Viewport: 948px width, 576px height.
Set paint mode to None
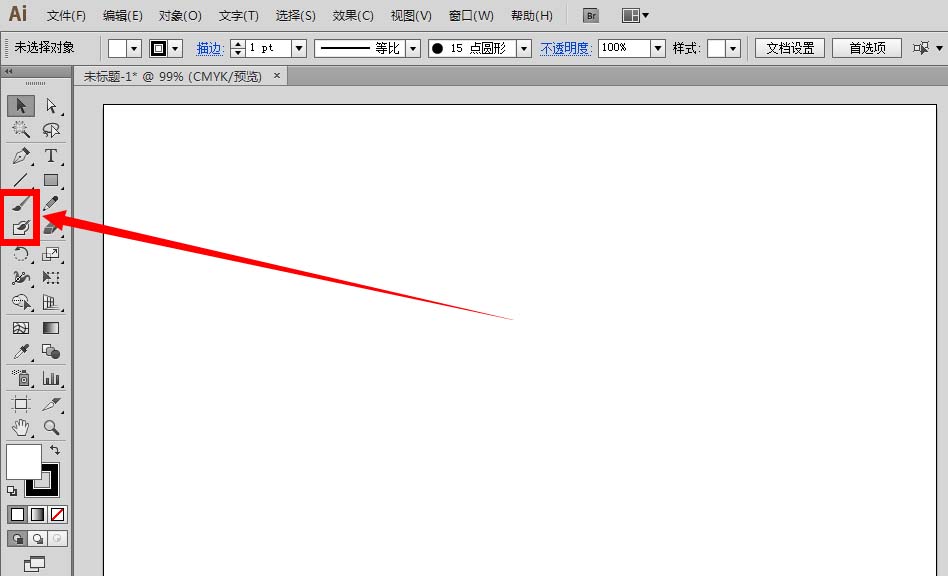pos(57,514)
